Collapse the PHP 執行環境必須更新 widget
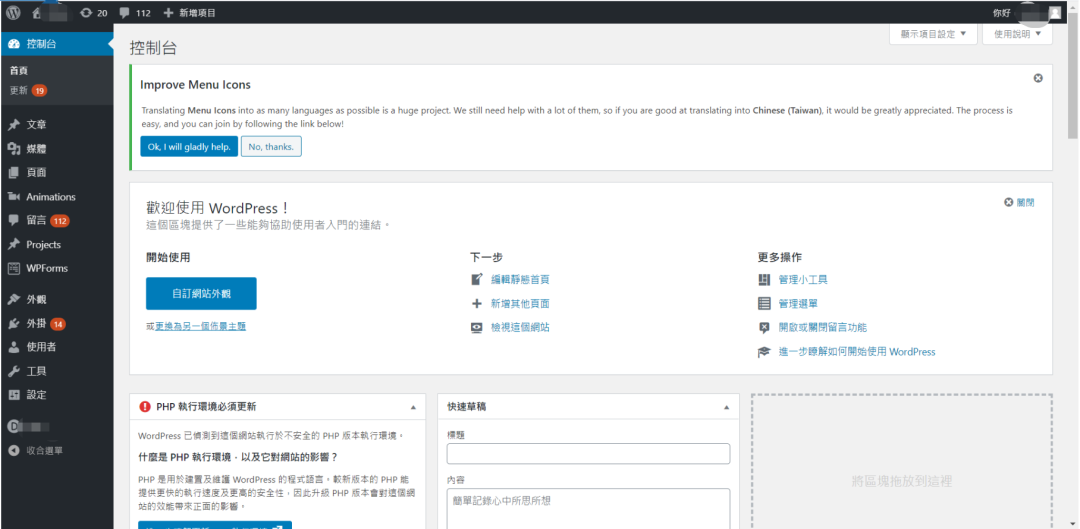 pyautogui.click(x=413, y=407)
